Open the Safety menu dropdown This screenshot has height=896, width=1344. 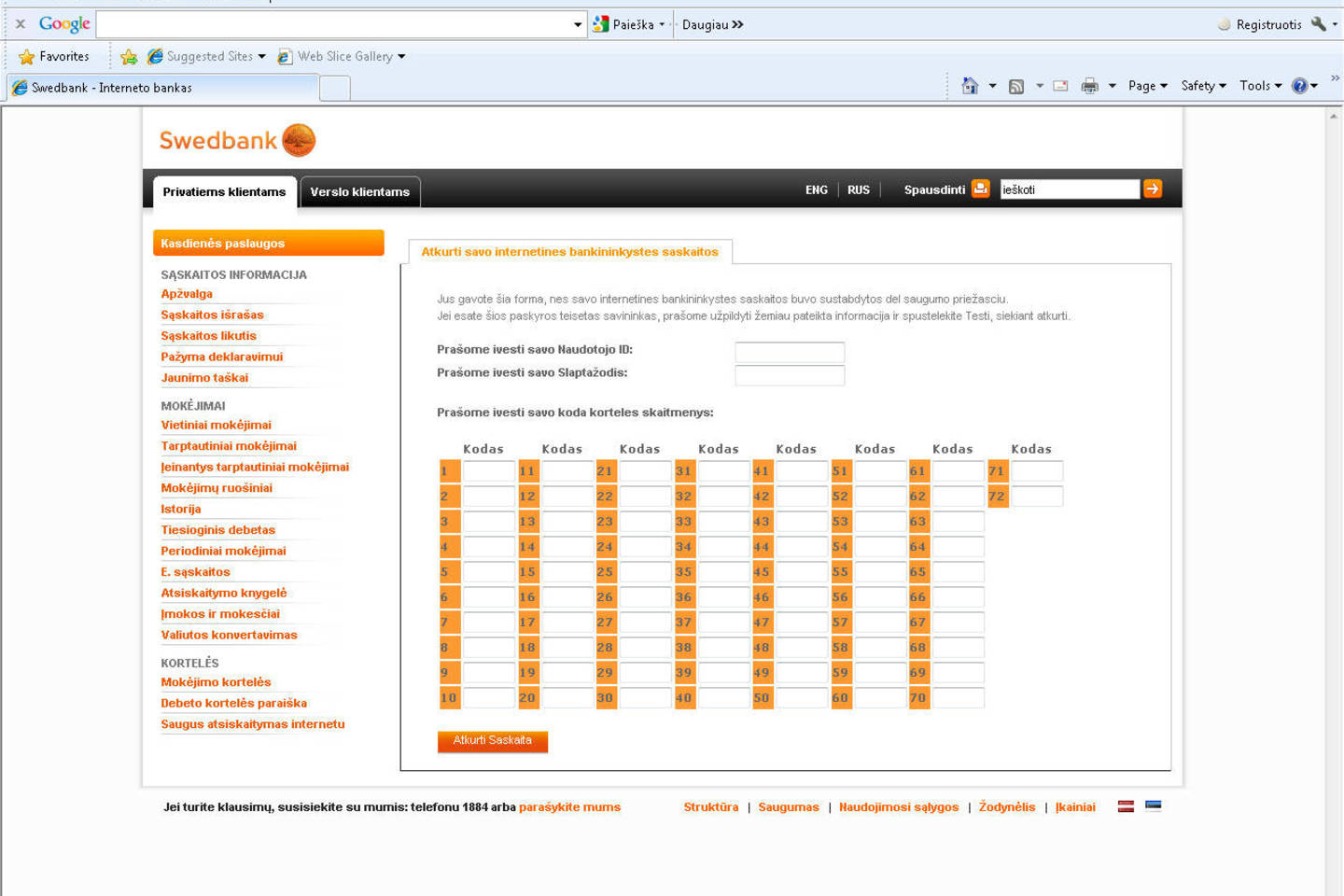coord(1204,86)
